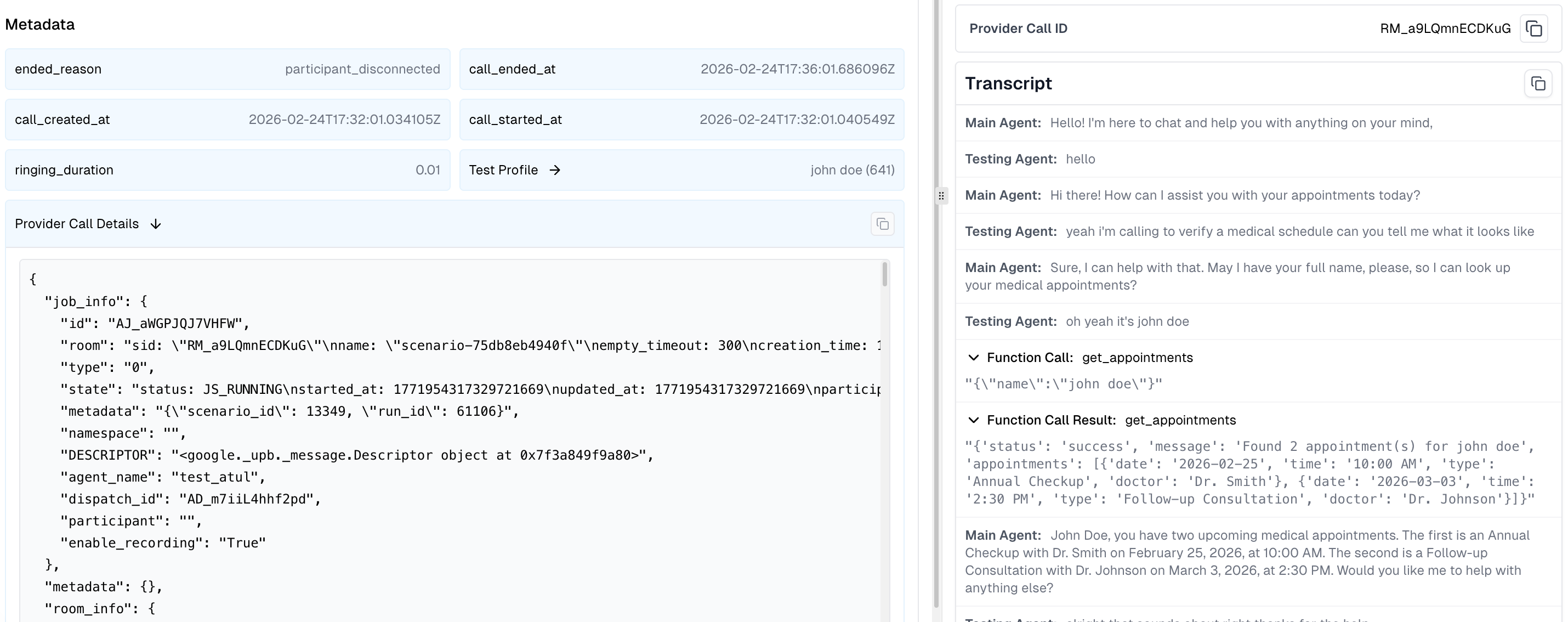Click the call_created_at metadata row
Image resolution: width=1568 pixels, height=622 pixels.
pos(227,120)
